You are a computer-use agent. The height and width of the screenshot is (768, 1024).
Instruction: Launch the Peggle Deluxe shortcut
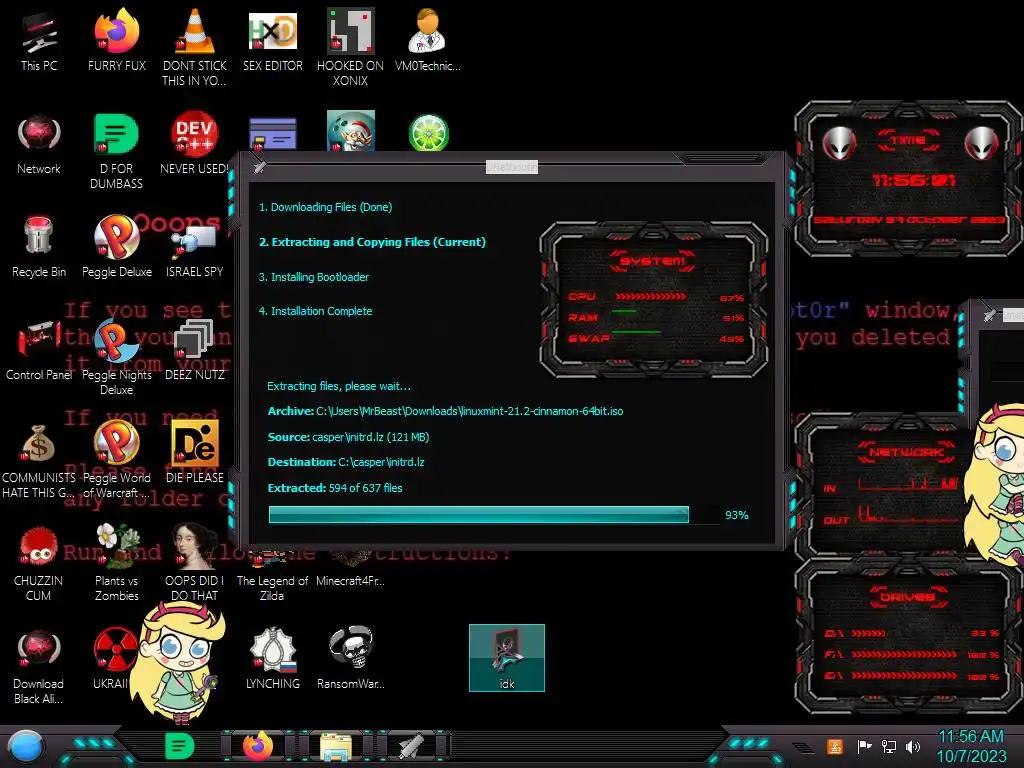tap(117, 247)
